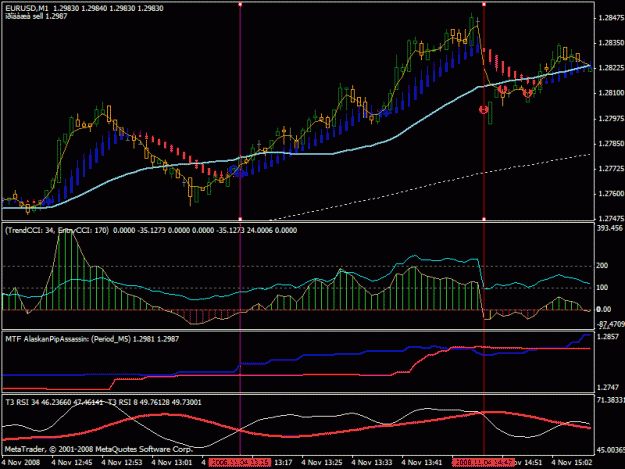Image resolution: width=625 pixels, height=469 pixels.
Task: Click price level 1.28225 on the axis
Action: click(x=610, y=68)
